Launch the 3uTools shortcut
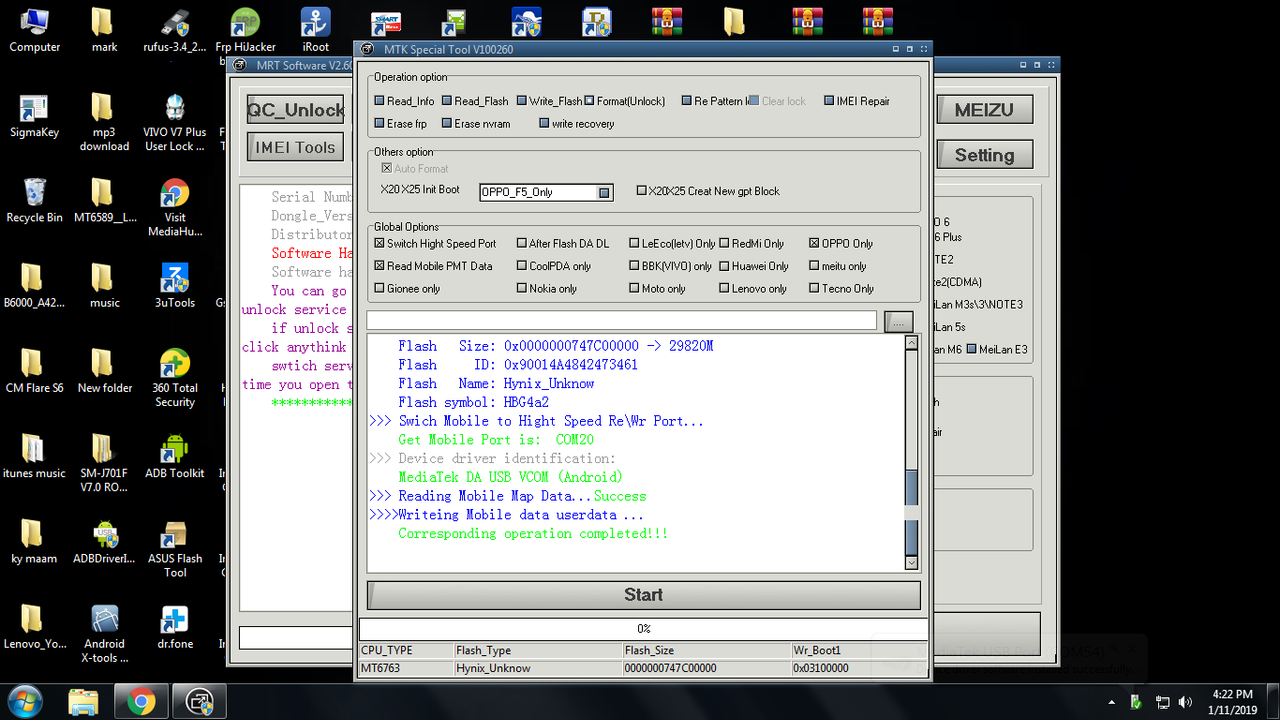Screen dimensions: 1280x720 pyautogui.click(x=175, y=286)
